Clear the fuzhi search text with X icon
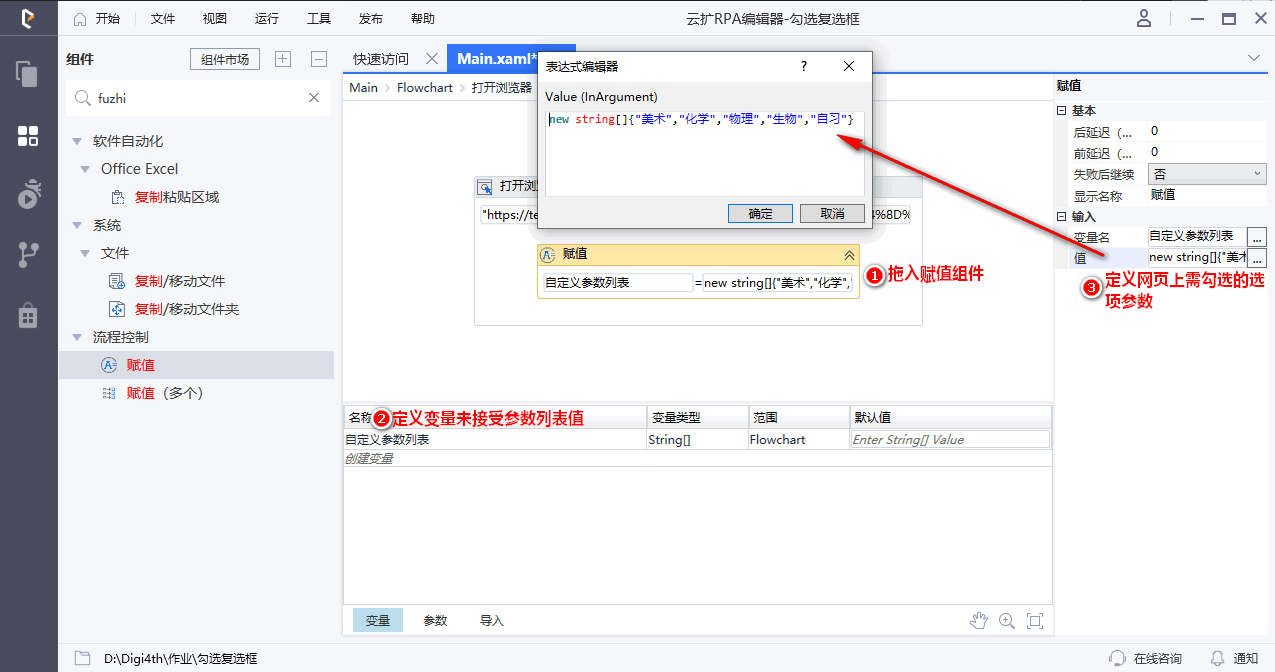The width and height of the screenshot is (1275, 672). (x=314, y=98)
